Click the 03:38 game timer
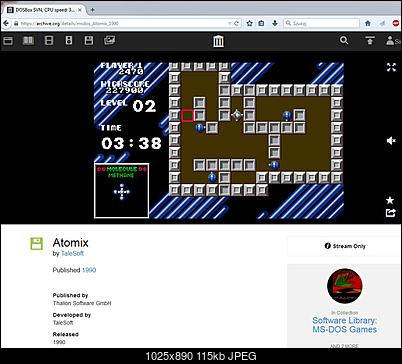This screenshot has height=364, width=402. (x=131, y=143)
